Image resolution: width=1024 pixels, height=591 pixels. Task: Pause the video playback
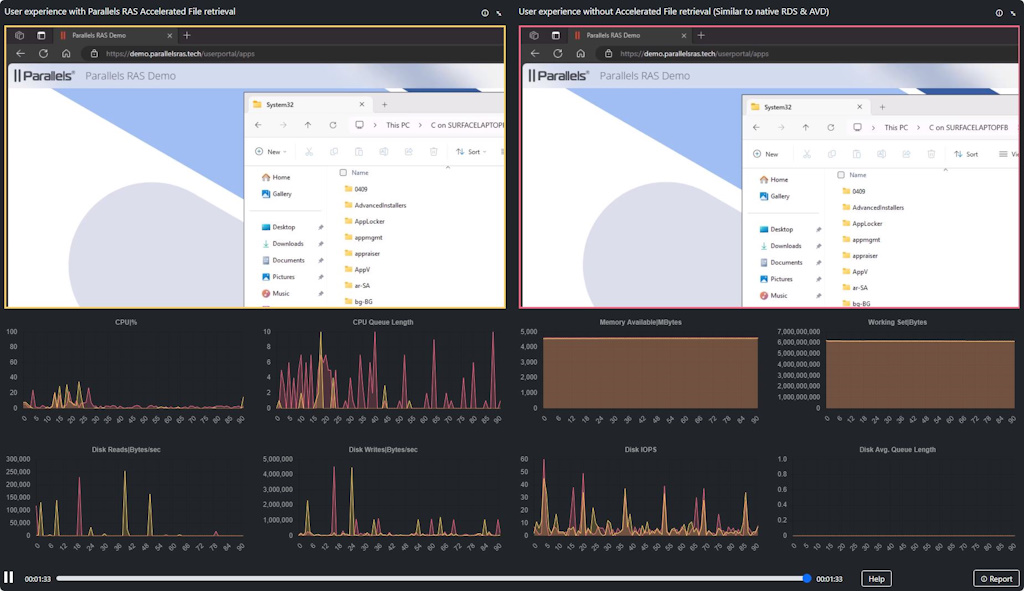[9, 578]
